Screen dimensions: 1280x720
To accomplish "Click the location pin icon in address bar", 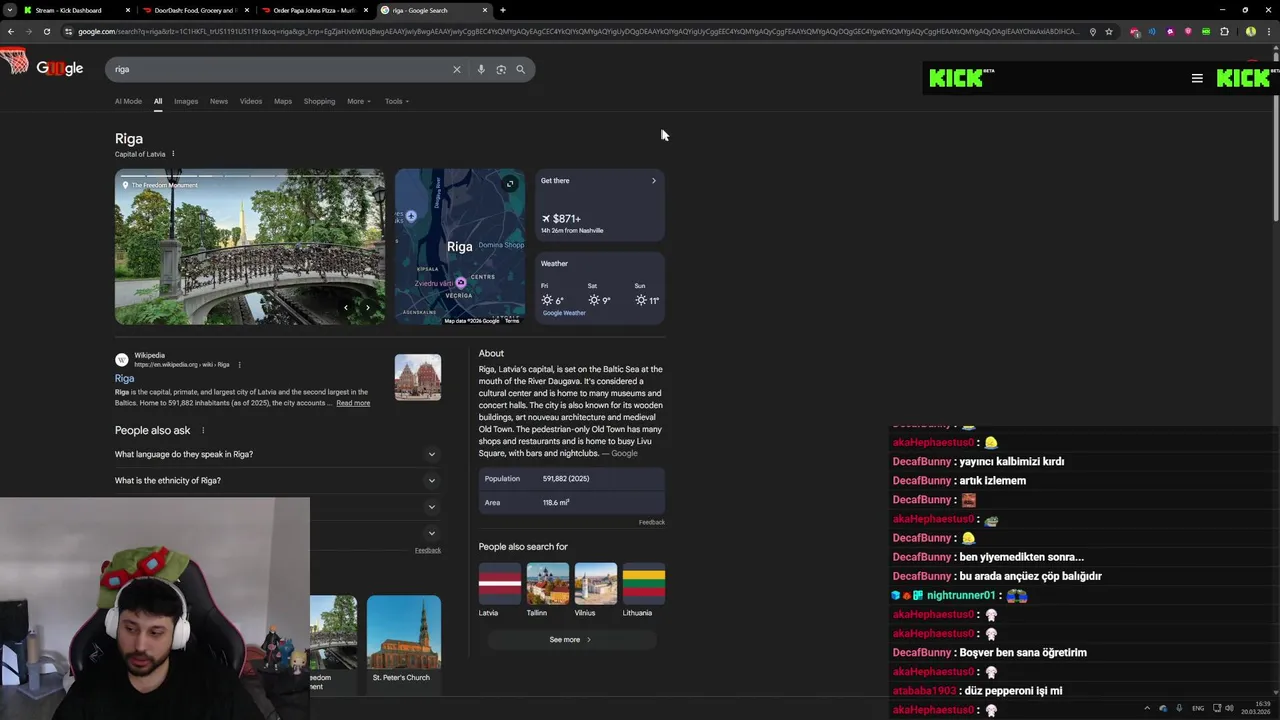I will coord(1092,31).
